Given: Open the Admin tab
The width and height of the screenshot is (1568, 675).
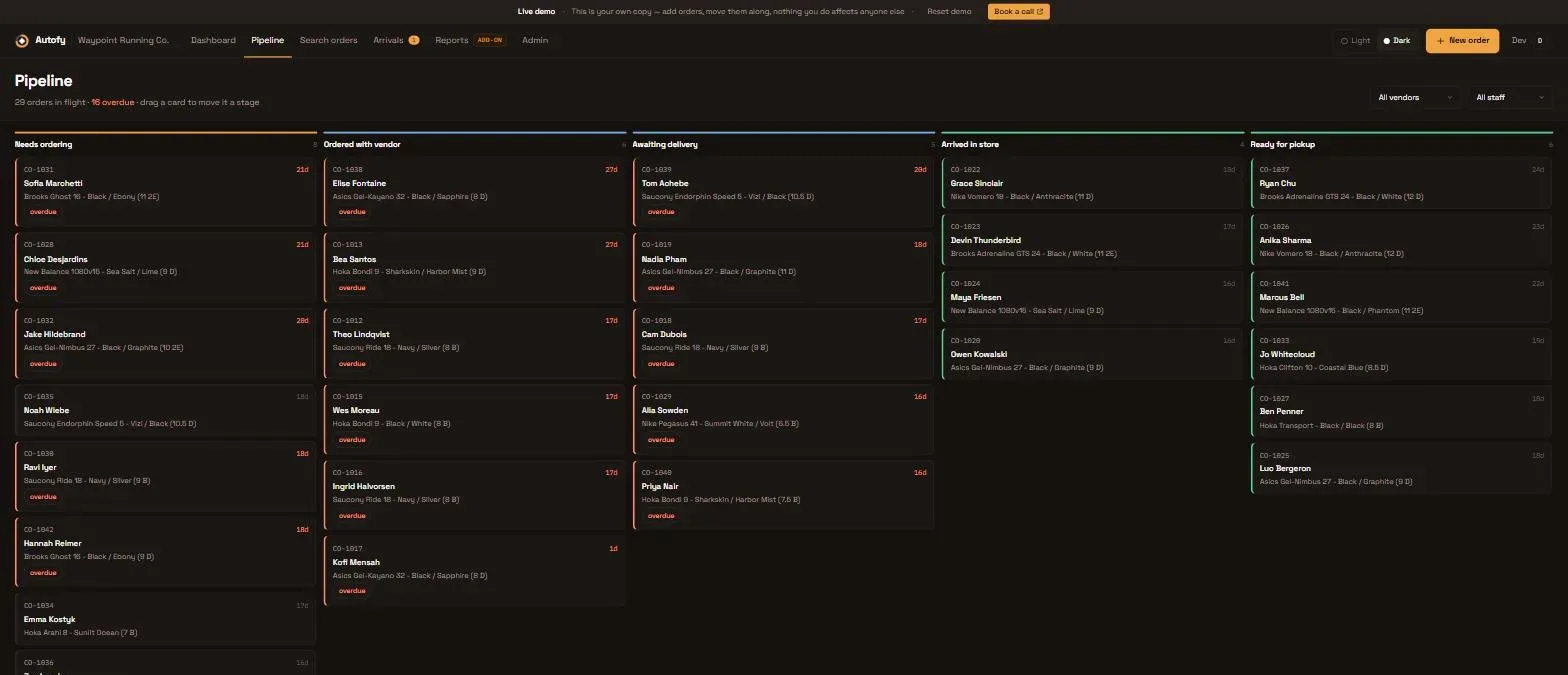Looking at the screenshot, I should point(535,41).
